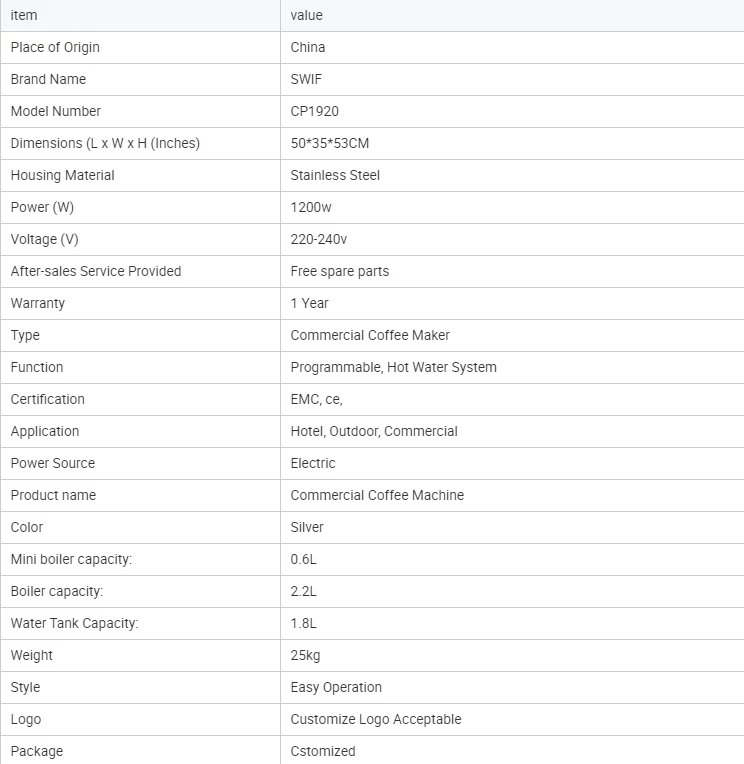The width and height of the screenshot is (744, 764).
Task: Click the 'Water Tank Capacity:' label
Action: [74, 623]
